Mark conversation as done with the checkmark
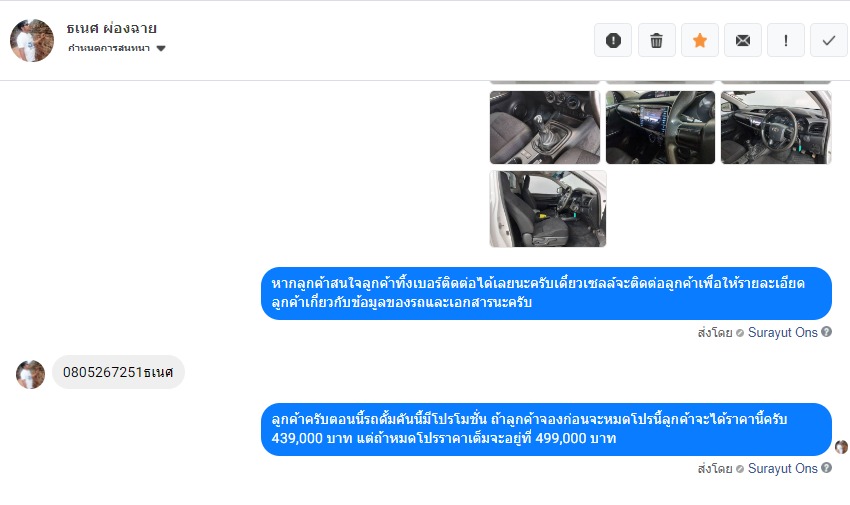850x505 pixels. (829, 40)
